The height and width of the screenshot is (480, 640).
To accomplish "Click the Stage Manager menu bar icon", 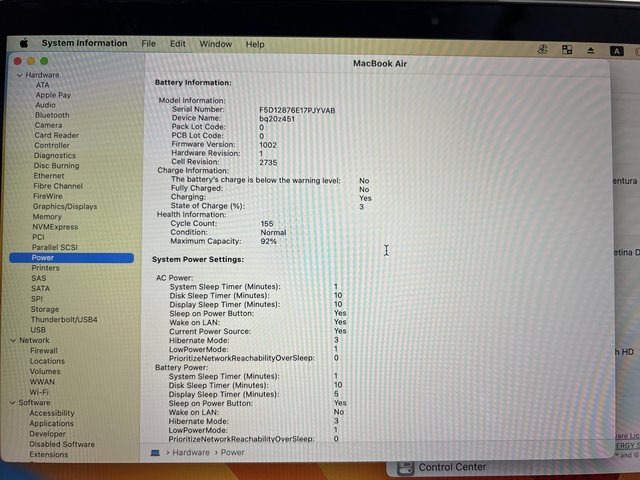I will pos(567,50).
